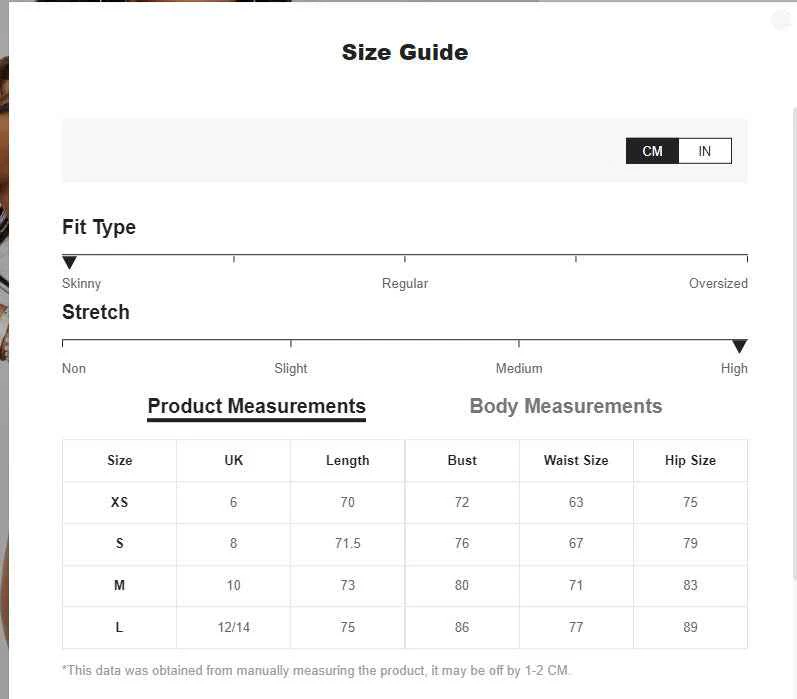Open the Product Measurements tab
This screenshot has width=797, height=699.
257,406
